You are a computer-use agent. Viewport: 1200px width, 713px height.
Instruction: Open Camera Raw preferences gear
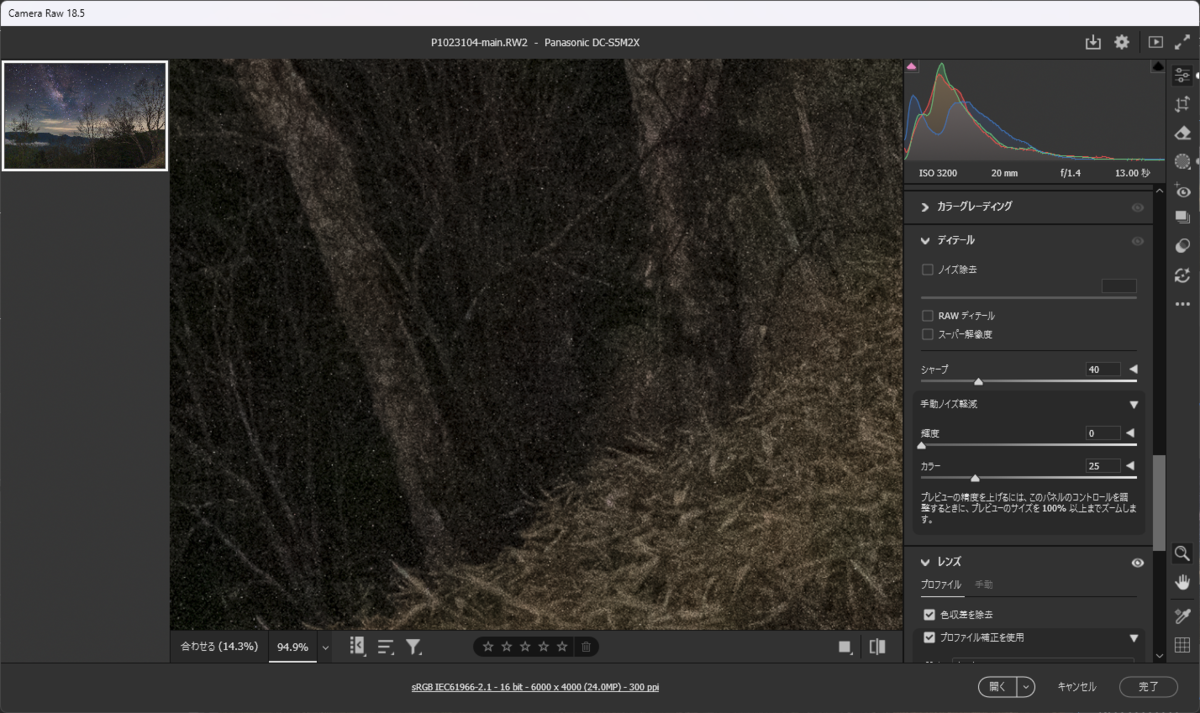click(1122, 42)
